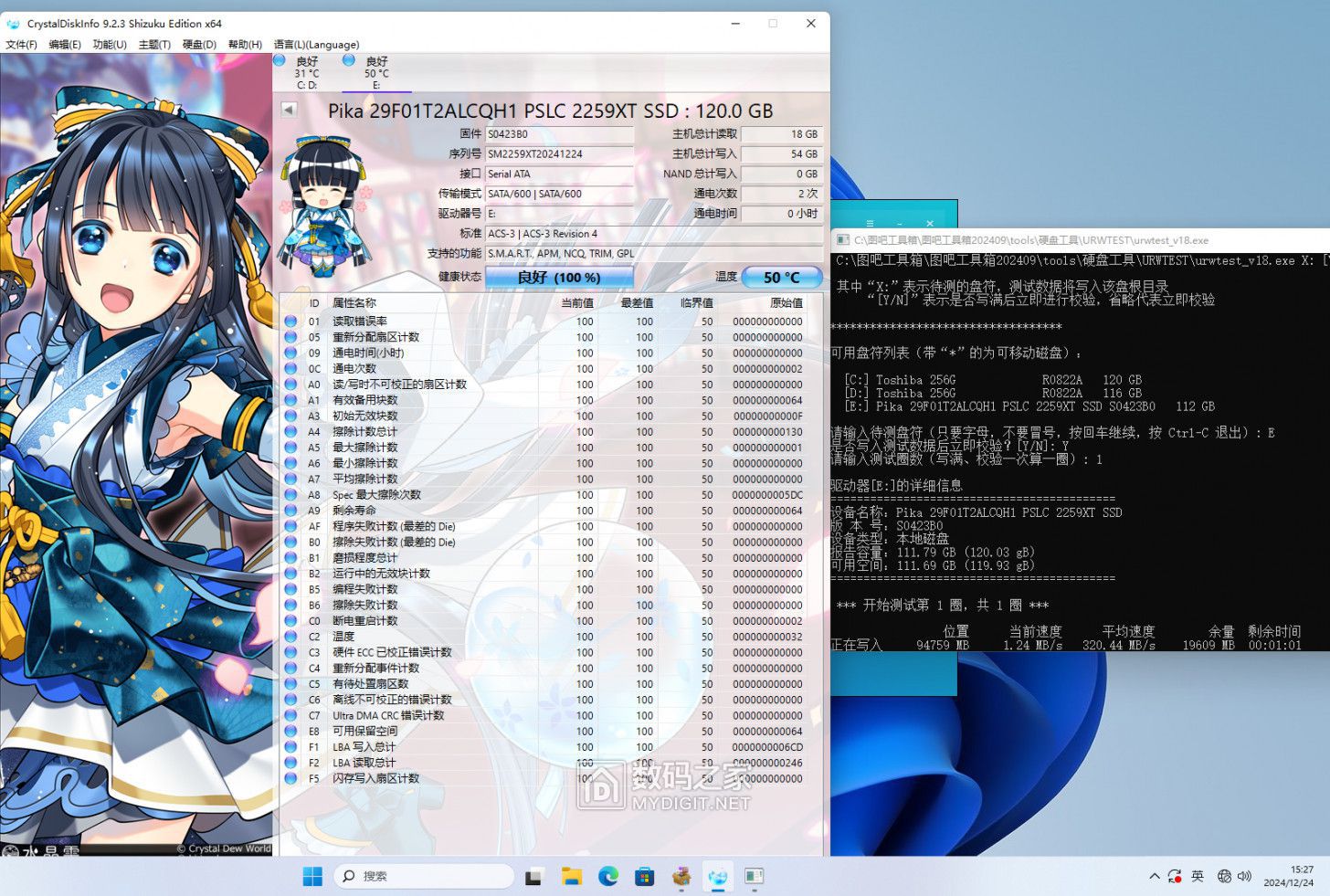Screen dimensions: 1330x896
Task: Open the 文件(F) menu
Action: [x=21, y=44]
